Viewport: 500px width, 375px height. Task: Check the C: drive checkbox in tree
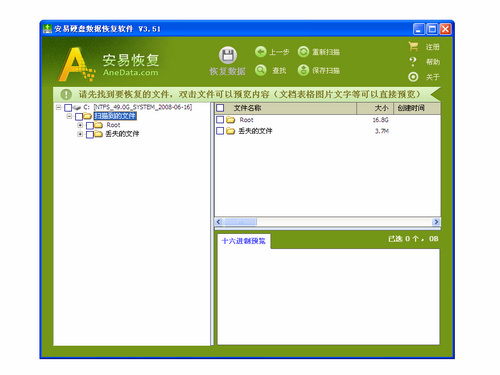click(68, 108)
